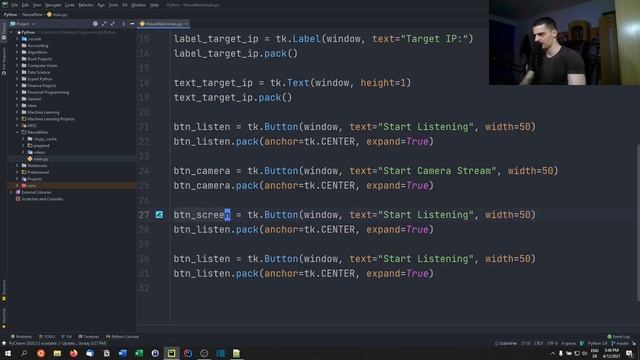
Task: Select the Book Projects folder
Action: (36, 59)
